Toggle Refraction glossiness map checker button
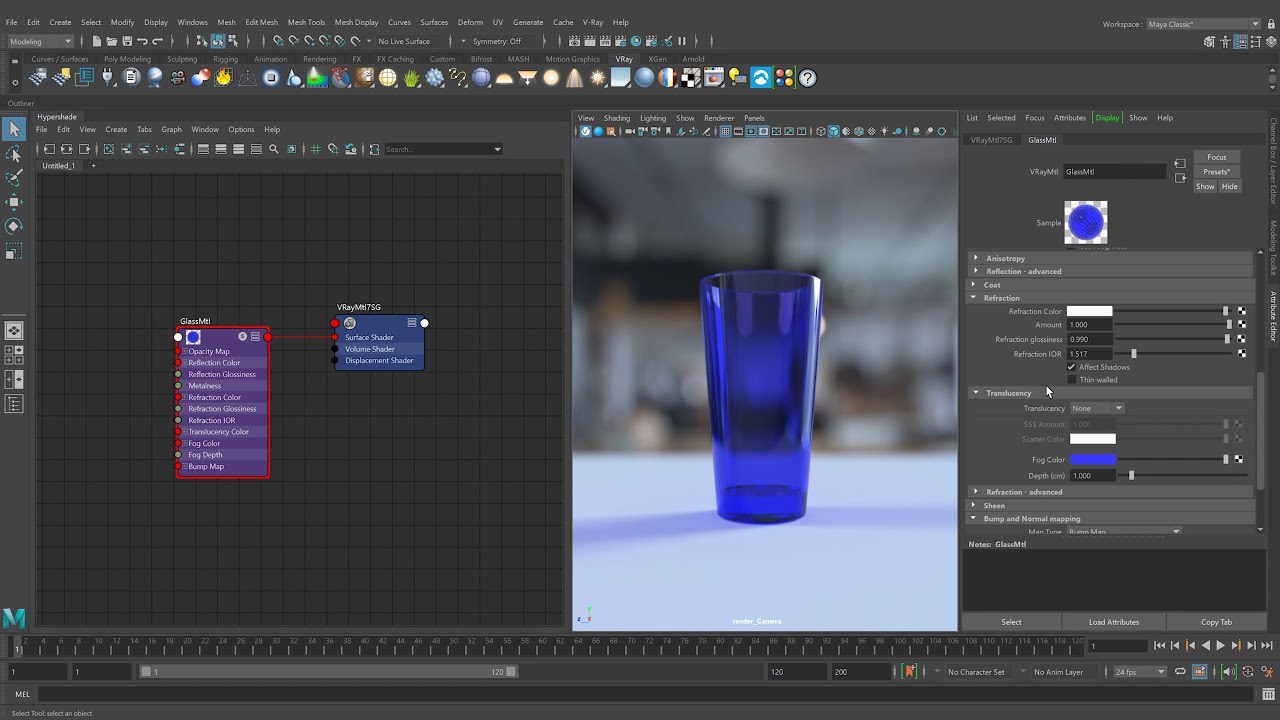The height and width of the screenshot is (720, 1280). coord(1242,339)
